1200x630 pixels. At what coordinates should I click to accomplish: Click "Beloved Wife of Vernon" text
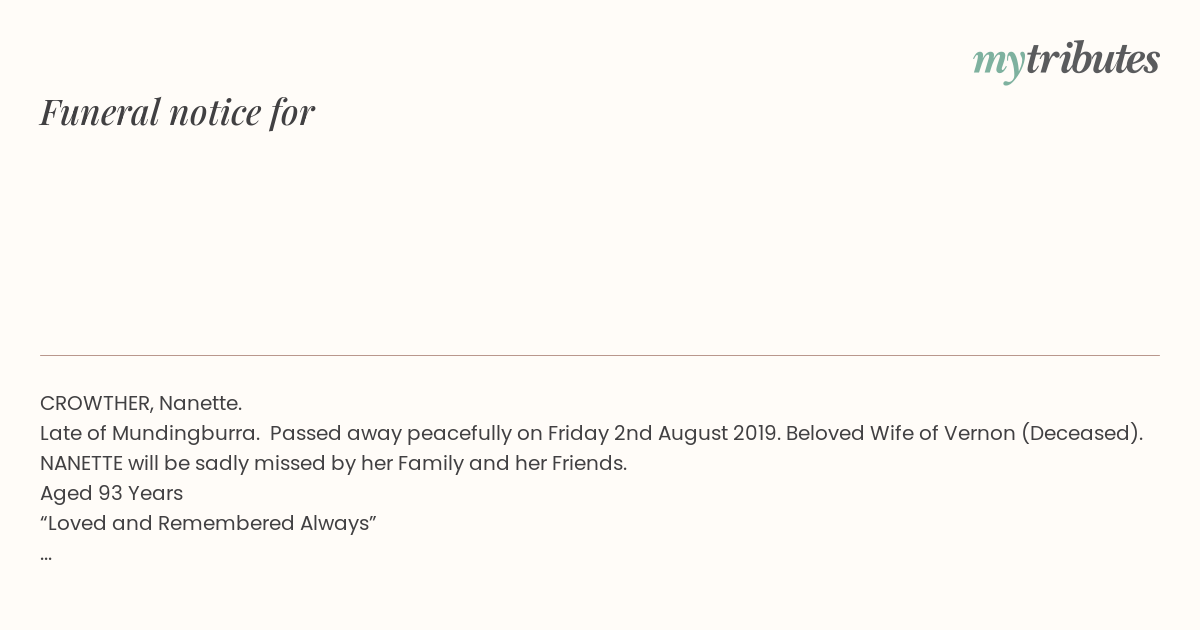point(900,433)
